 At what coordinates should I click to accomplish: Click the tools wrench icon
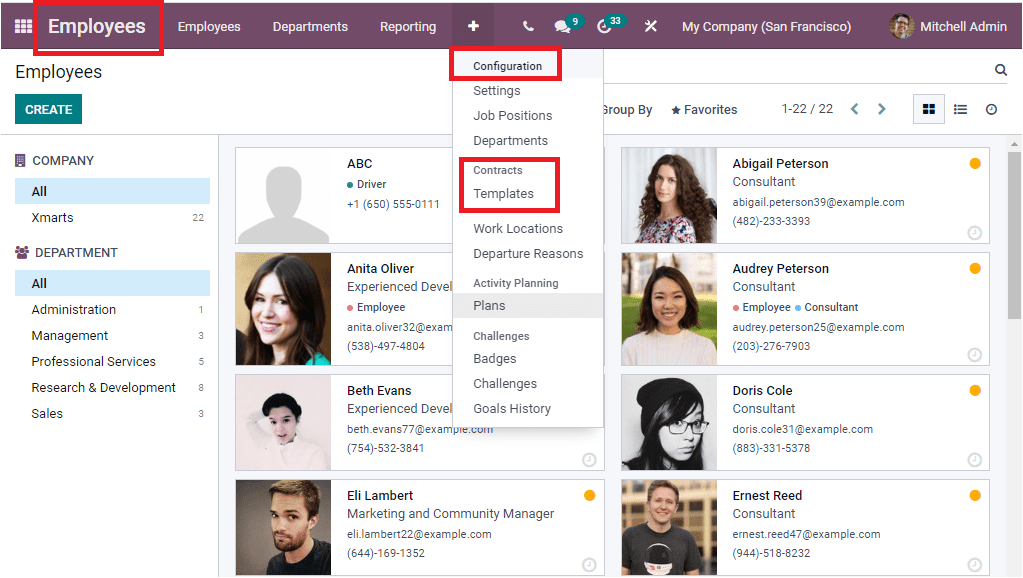[649, 26]
